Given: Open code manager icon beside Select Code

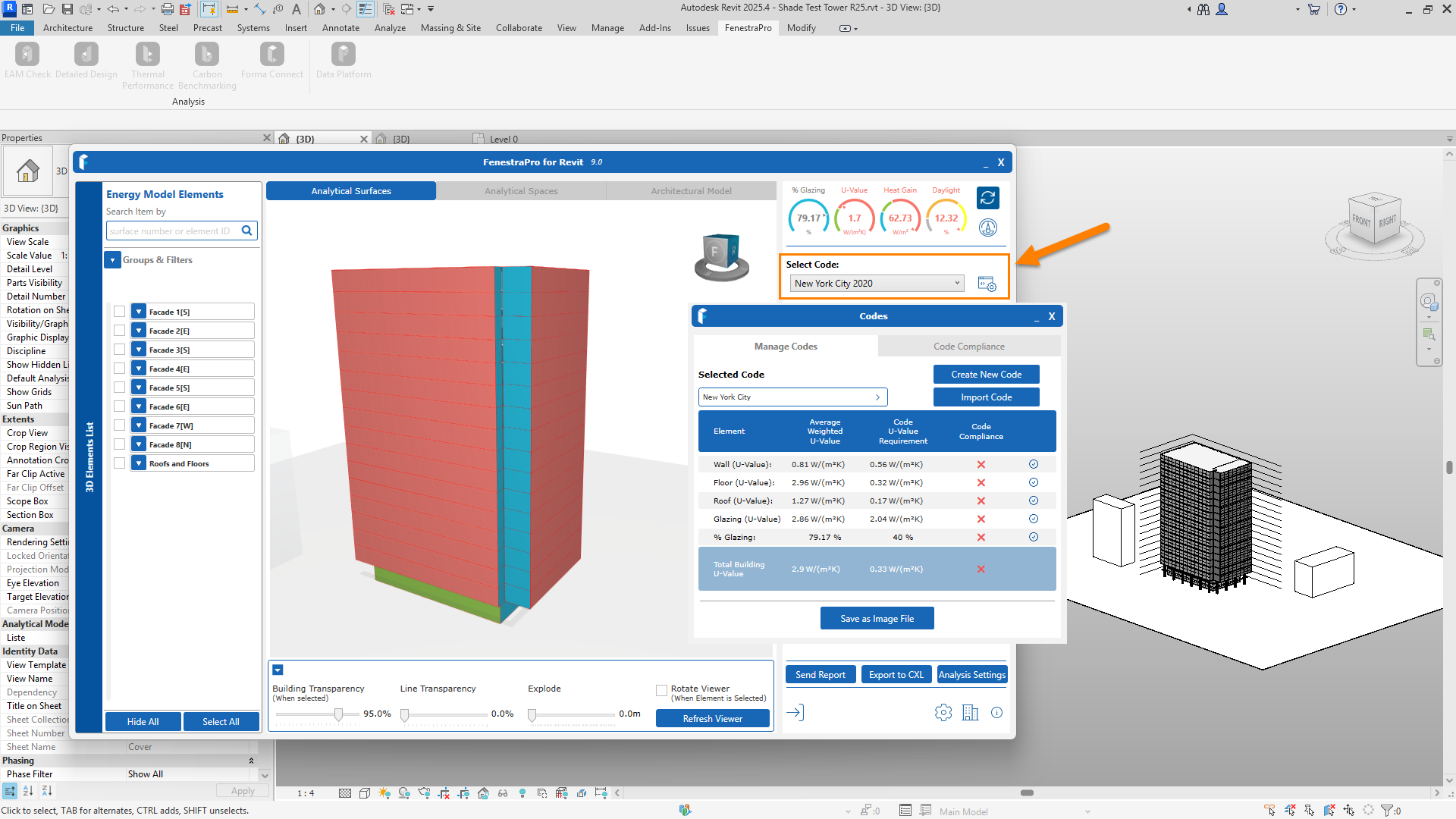Looking at the screenshot, I should click(x=987, y=284).
